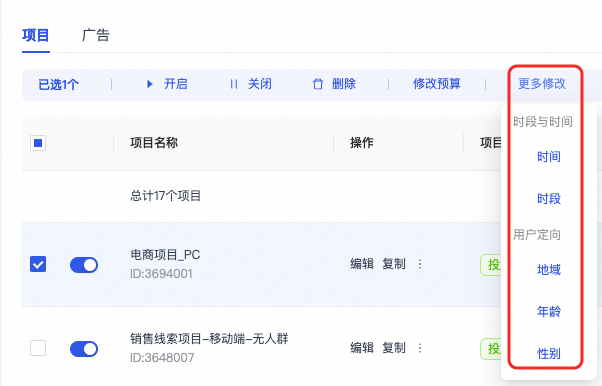Click the trash icon beside 删除
The width and height of the screenshot is (602, 386).
(318, 84)
